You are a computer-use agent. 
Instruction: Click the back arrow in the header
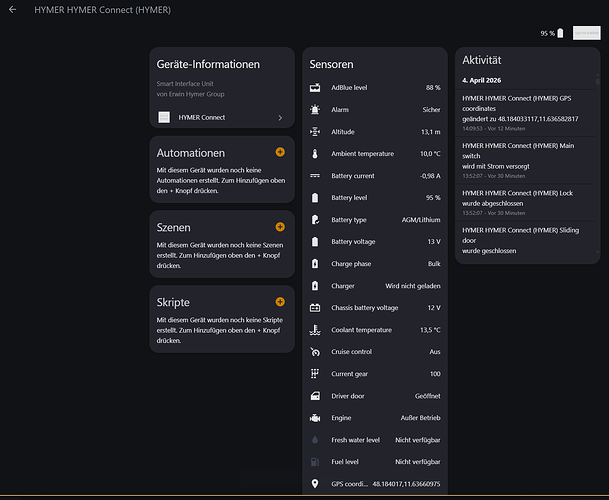click(x=13, y=10)
